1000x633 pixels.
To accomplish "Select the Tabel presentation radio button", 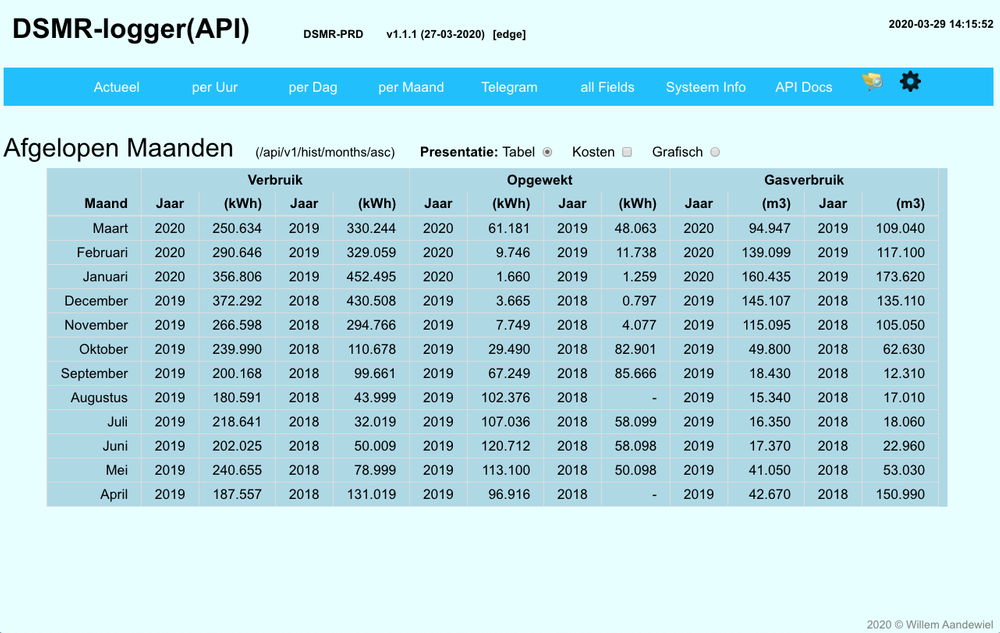I will point(547,152).
